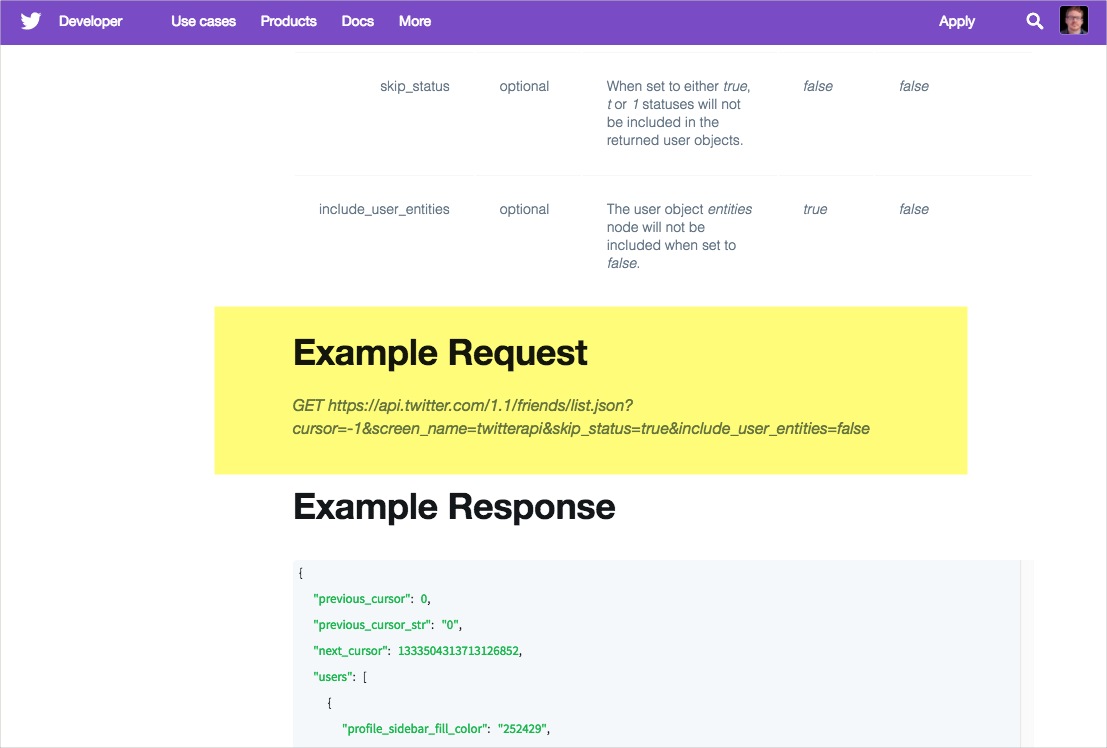The width and height of the screenshot is (1107, 748).
Task: Open the user profile avatar menu
Action: tap(1073, 21)
